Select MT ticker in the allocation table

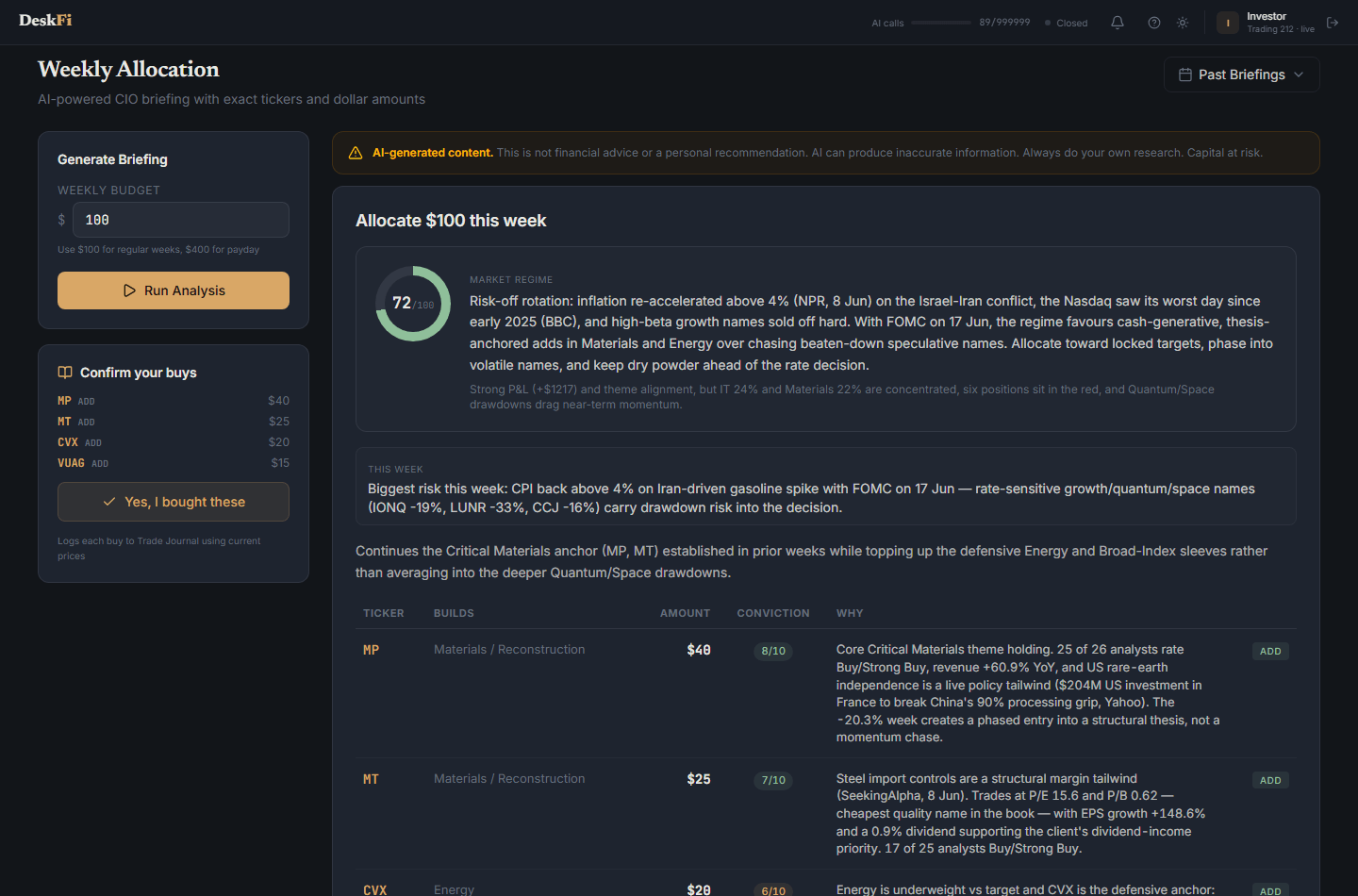click(372, 779)
